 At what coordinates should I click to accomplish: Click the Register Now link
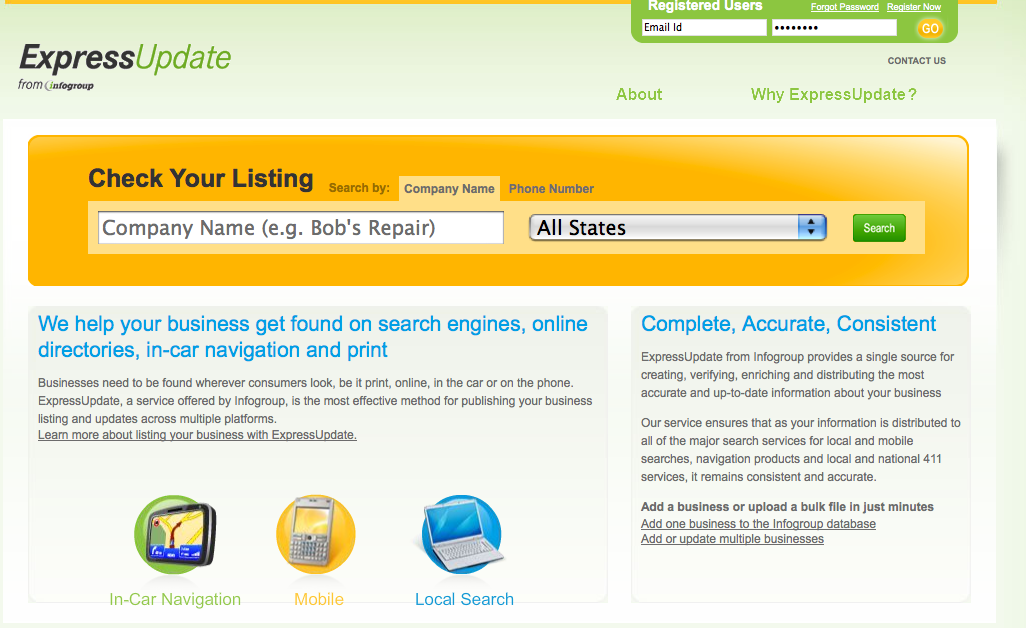coord(913,7)
